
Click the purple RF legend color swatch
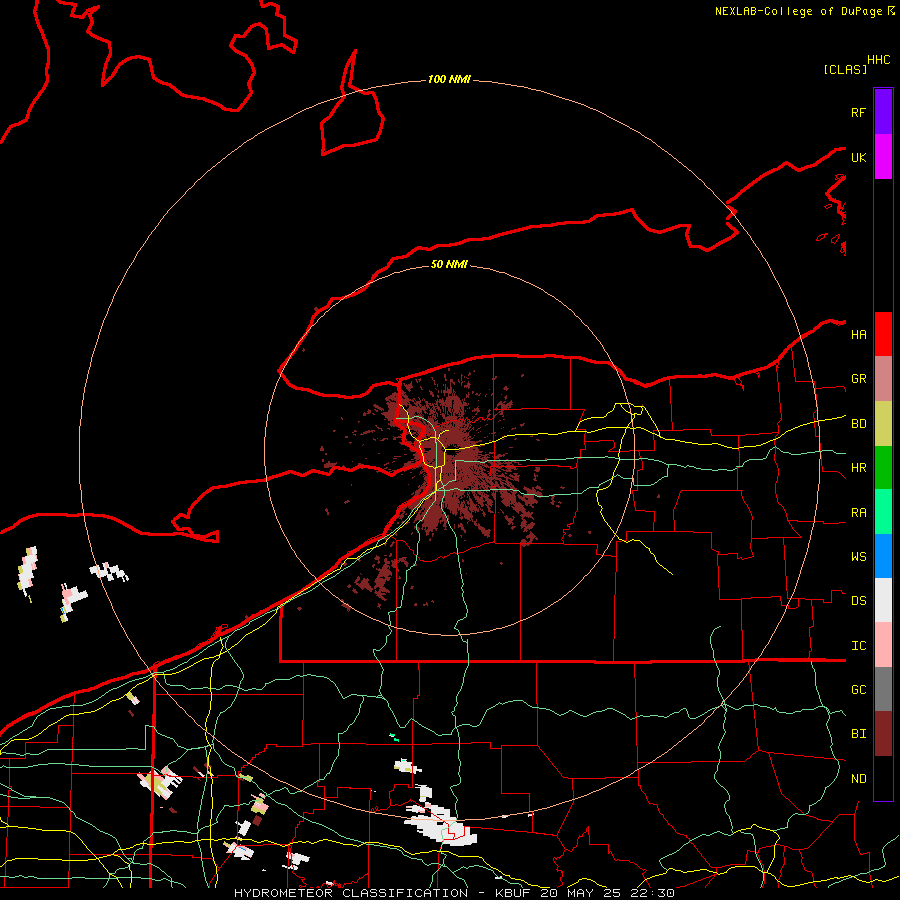pyautogui.click(x=883, y=112)
